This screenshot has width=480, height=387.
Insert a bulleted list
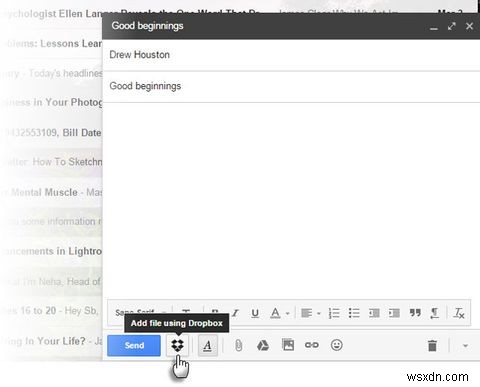(x=354, y=313)
